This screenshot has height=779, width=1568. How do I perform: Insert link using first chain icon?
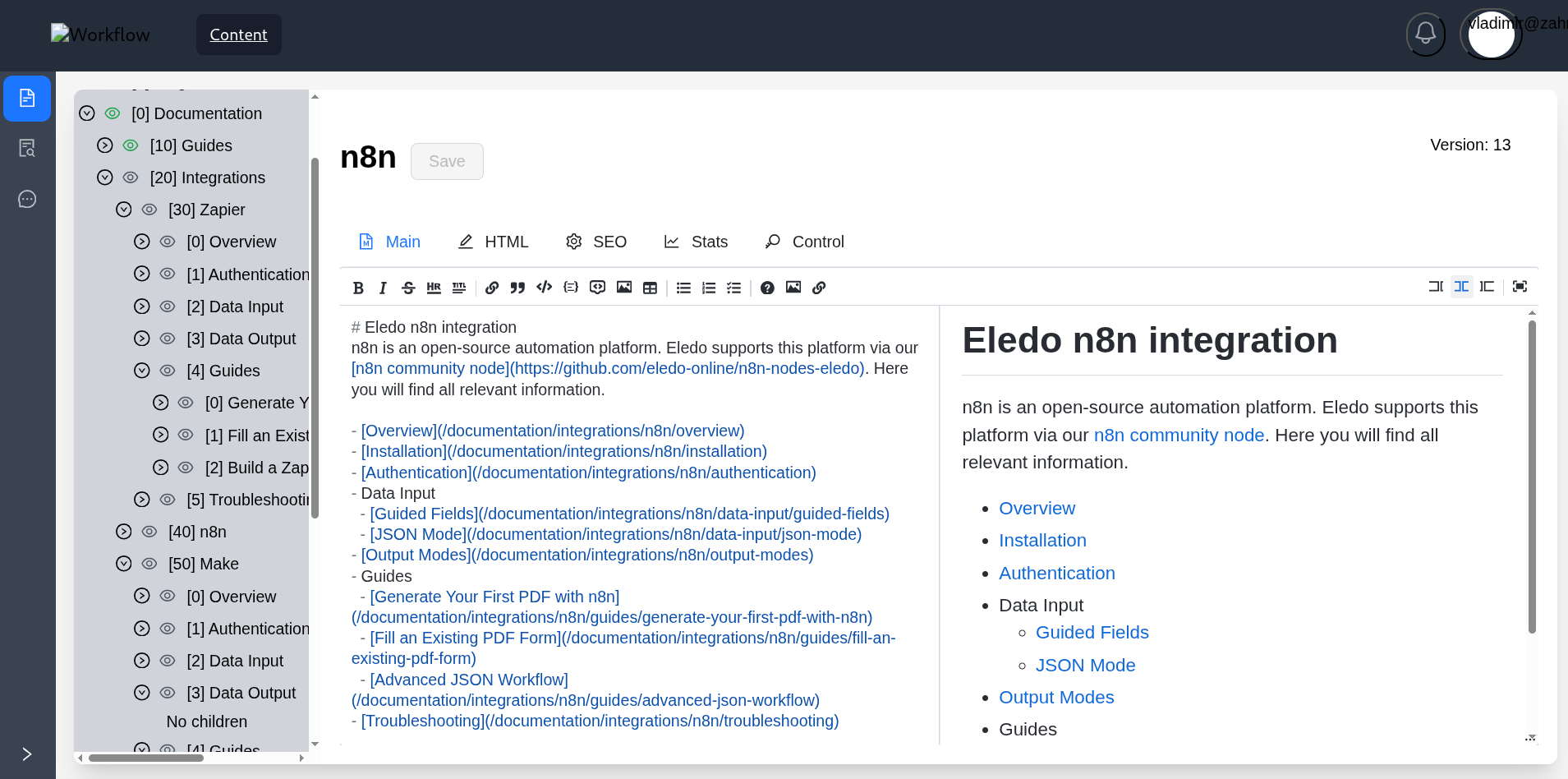tap(492, 288)
